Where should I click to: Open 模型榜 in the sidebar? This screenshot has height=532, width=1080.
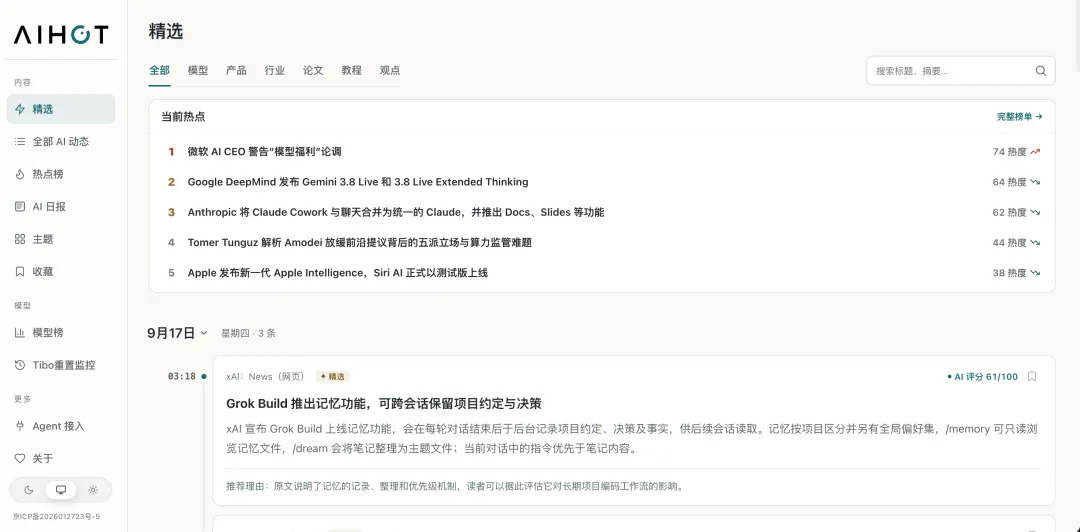click(x=61, y=332)
